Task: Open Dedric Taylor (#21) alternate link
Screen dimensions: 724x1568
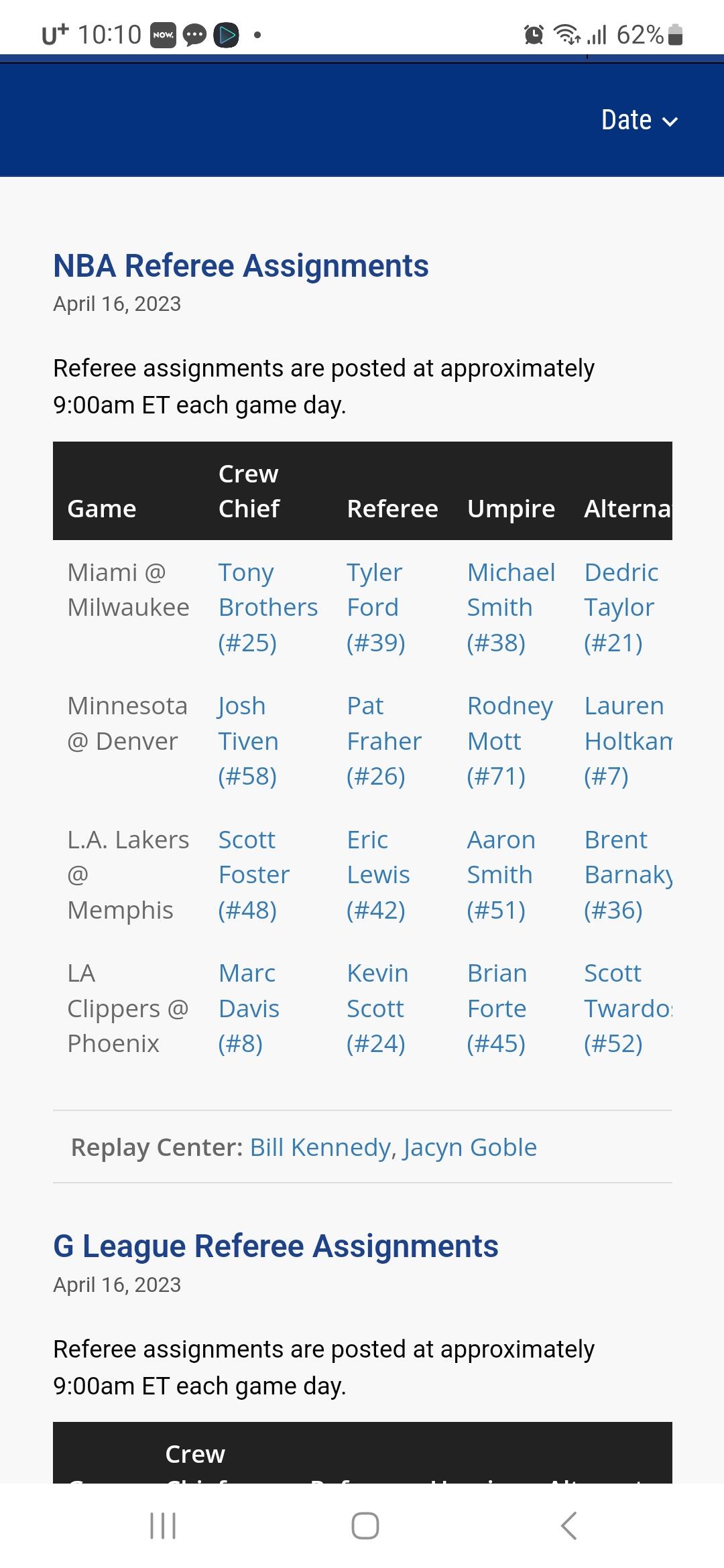Action: point(621,607)
